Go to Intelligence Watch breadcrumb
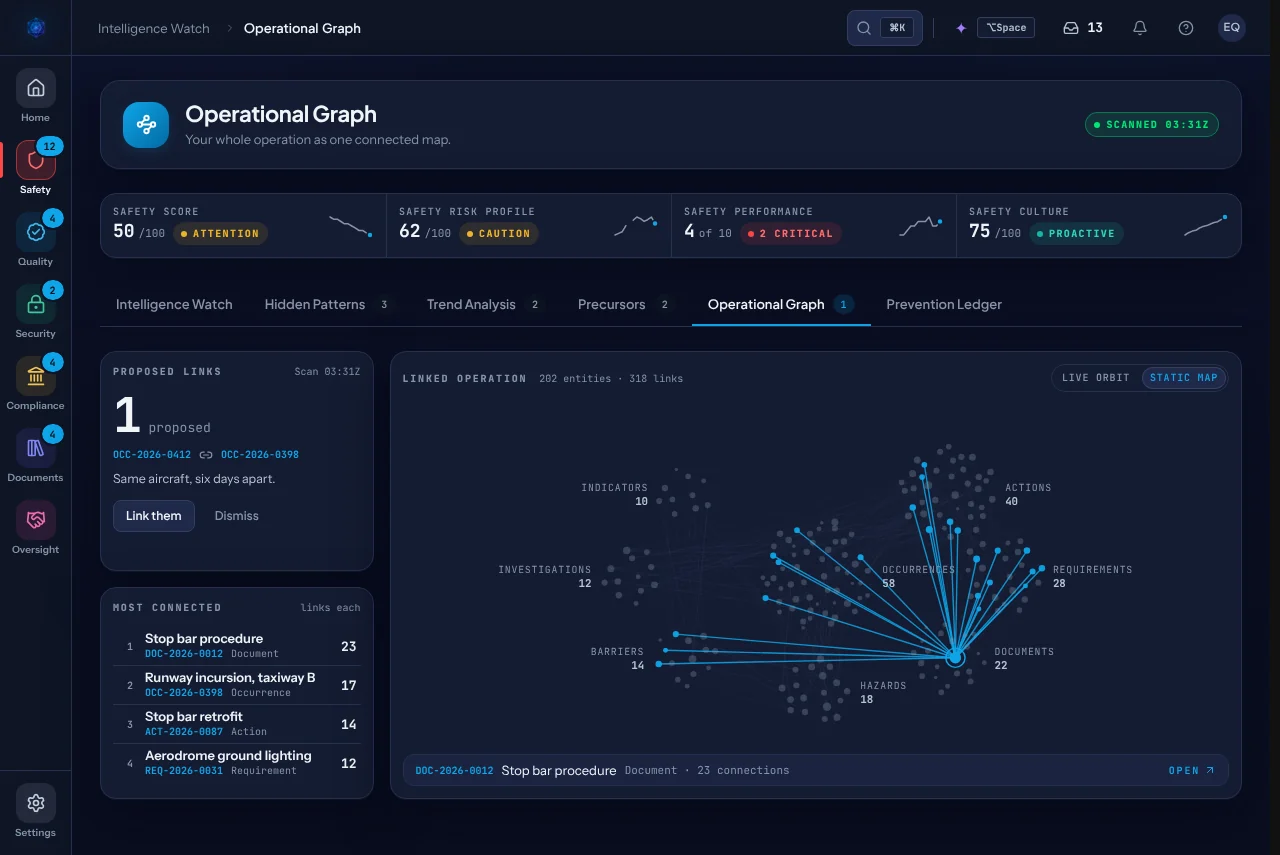The width and height of the screenshot is (1280, 855). coord(154,28)
